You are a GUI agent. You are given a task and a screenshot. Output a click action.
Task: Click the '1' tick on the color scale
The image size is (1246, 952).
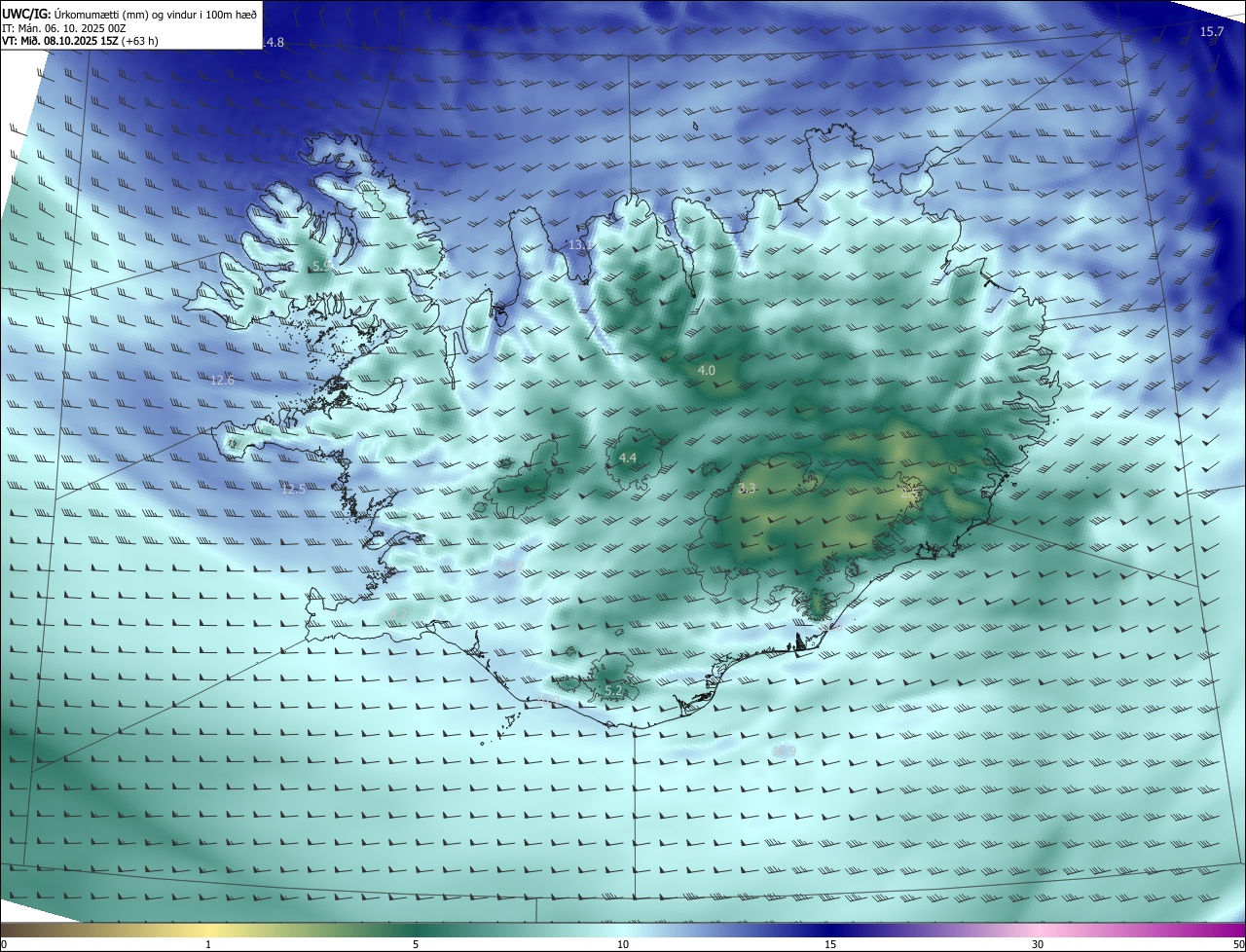[209, 944]
